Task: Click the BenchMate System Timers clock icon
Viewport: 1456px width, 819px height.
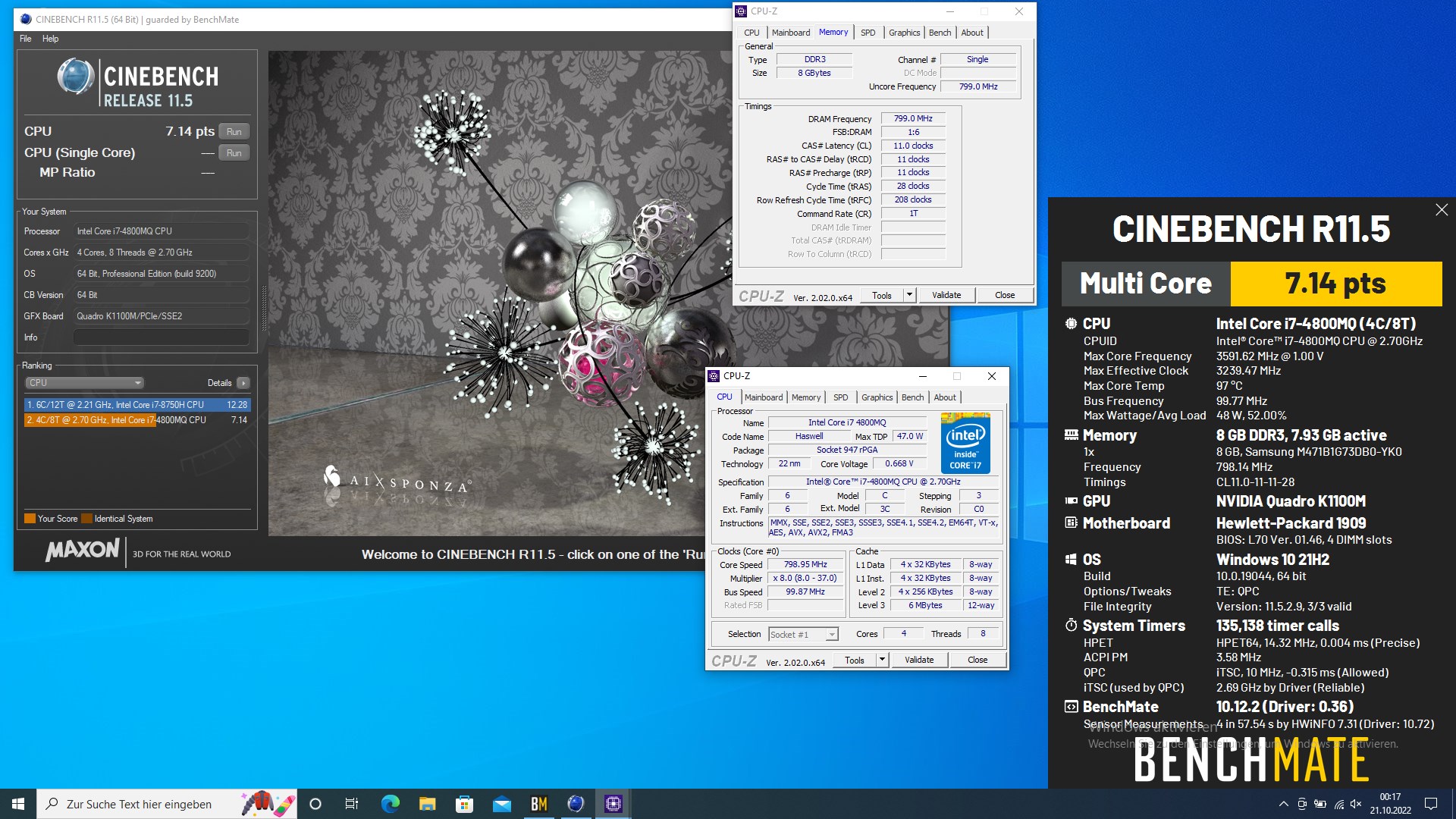Action: click(1071, 625)
